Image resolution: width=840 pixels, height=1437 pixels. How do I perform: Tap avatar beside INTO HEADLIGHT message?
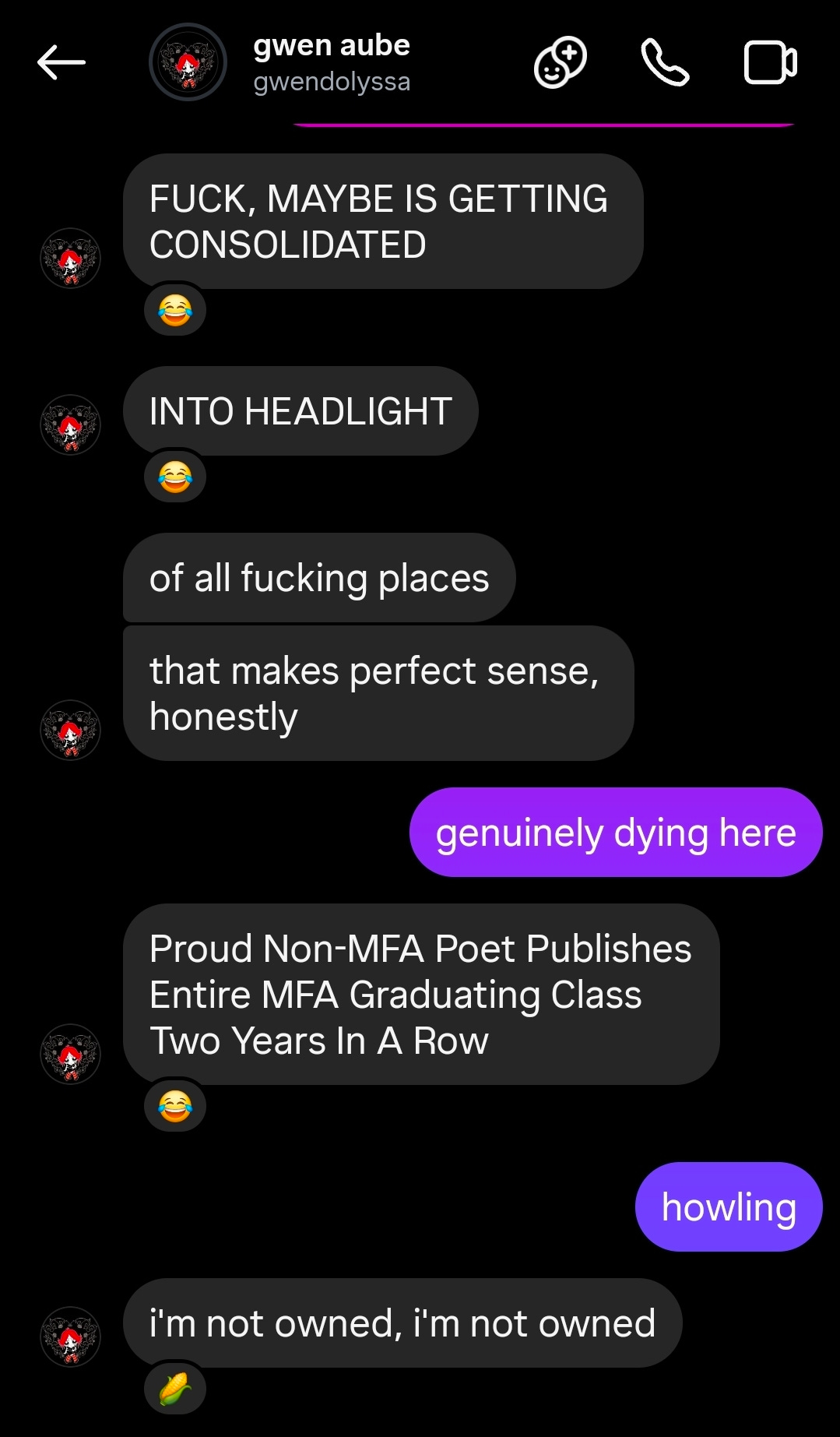pyautogui.click(x=70, y=424)
